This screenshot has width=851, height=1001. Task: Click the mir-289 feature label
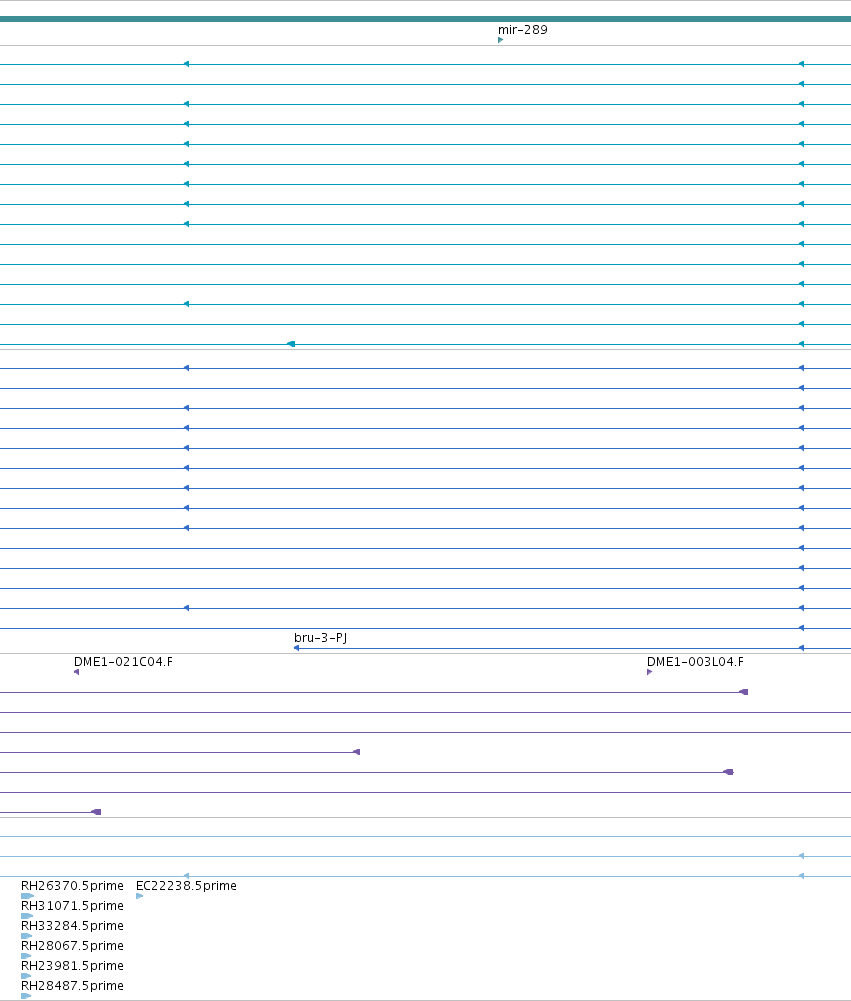point(522,29)
